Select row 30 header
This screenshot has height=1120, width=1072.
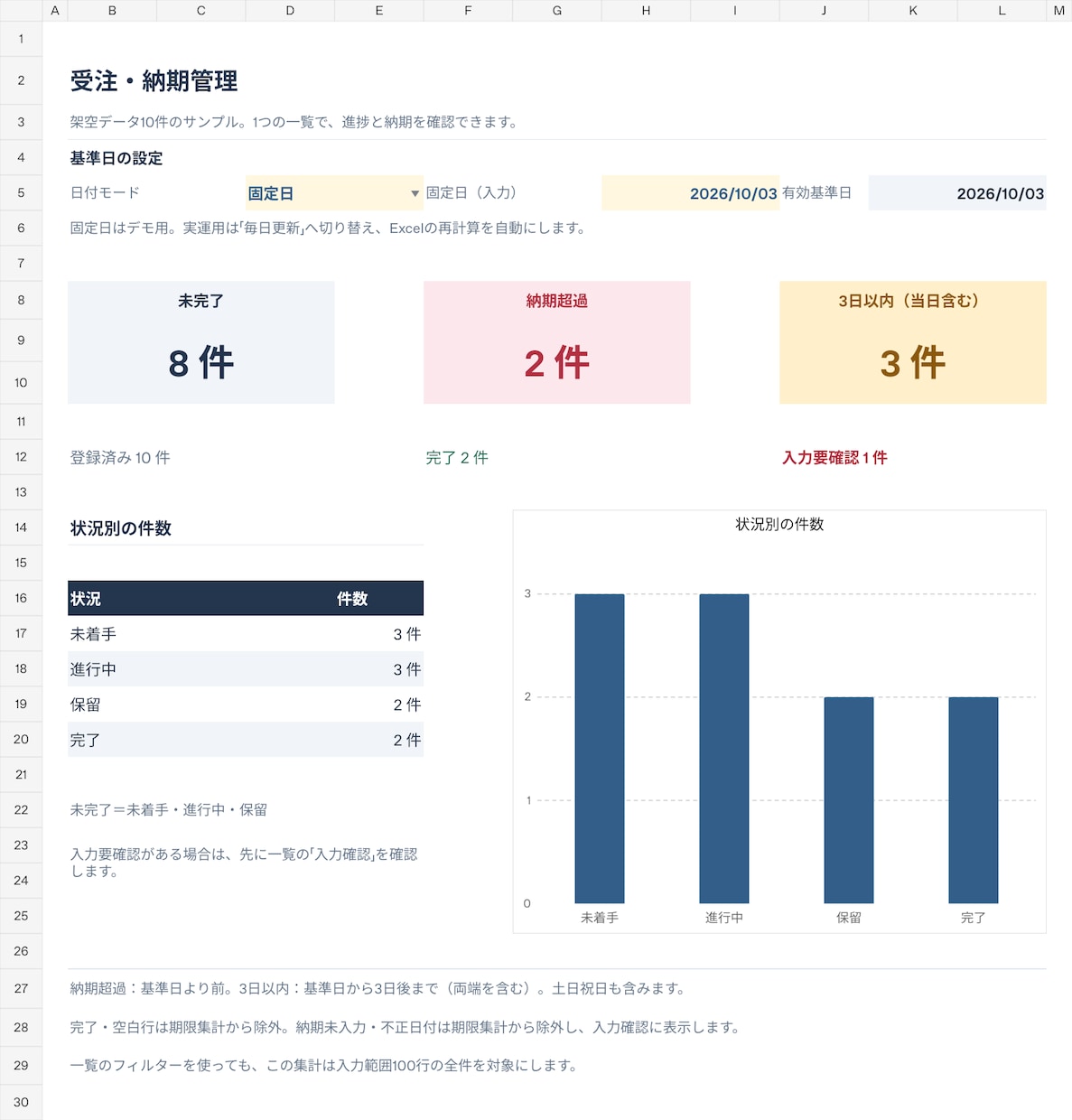tap(21, 1102)
